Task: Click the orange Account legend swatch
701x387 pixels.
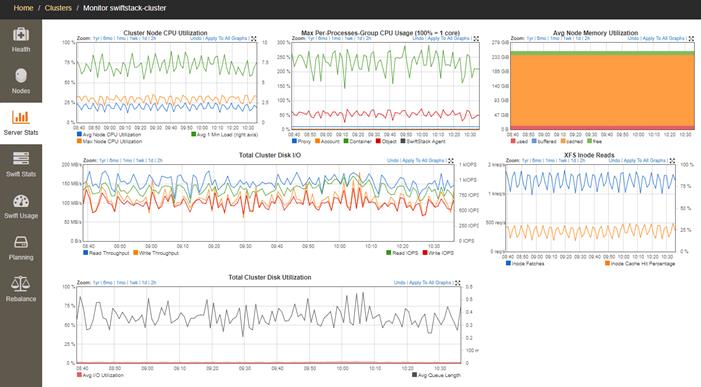Action: (317, 141)
